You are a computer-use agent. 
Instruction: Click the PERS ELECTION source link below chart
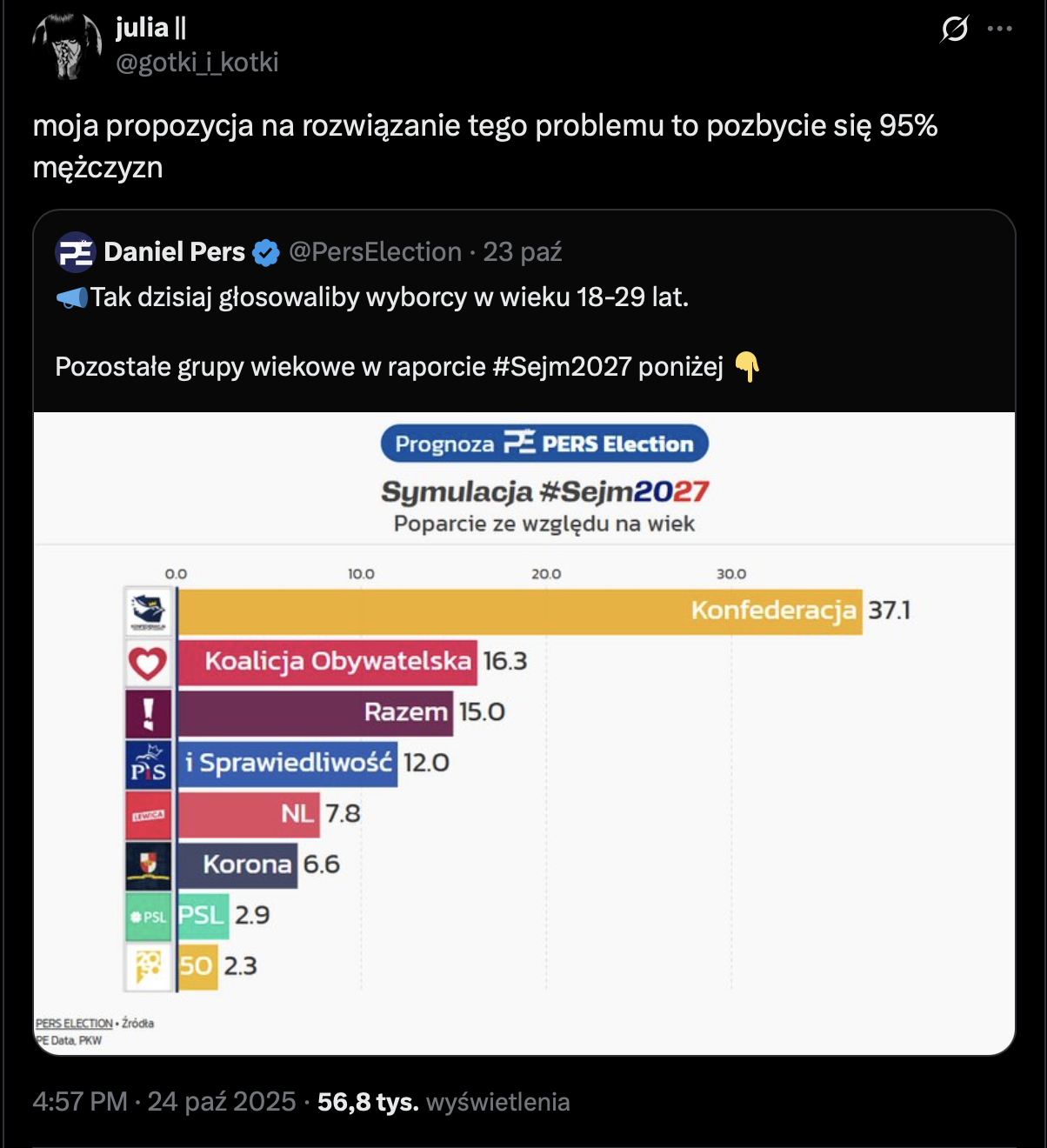point(75,1024)
